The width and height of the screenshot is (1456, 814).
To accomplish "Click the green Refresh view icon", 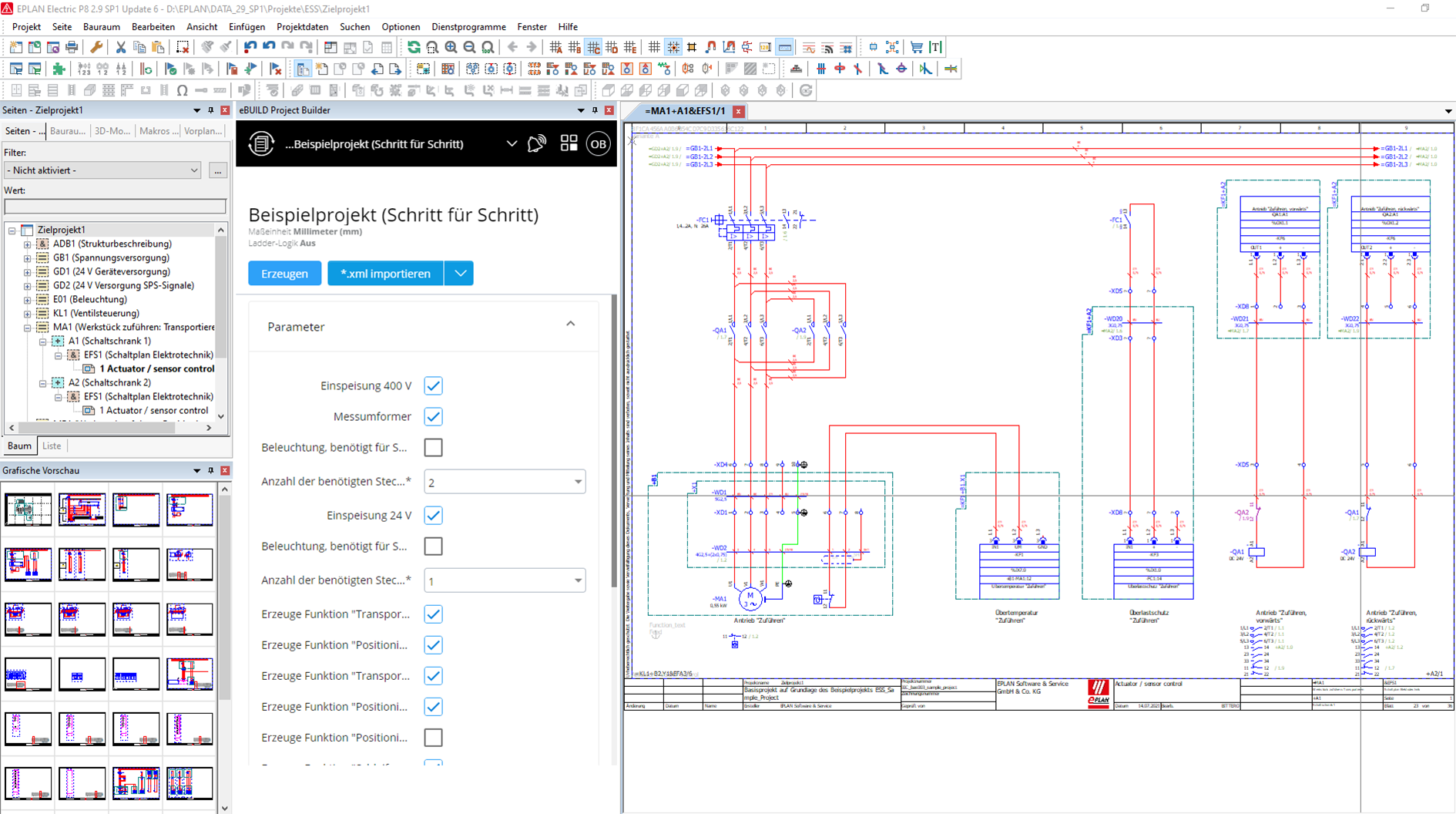I will [x=414, y=47].
